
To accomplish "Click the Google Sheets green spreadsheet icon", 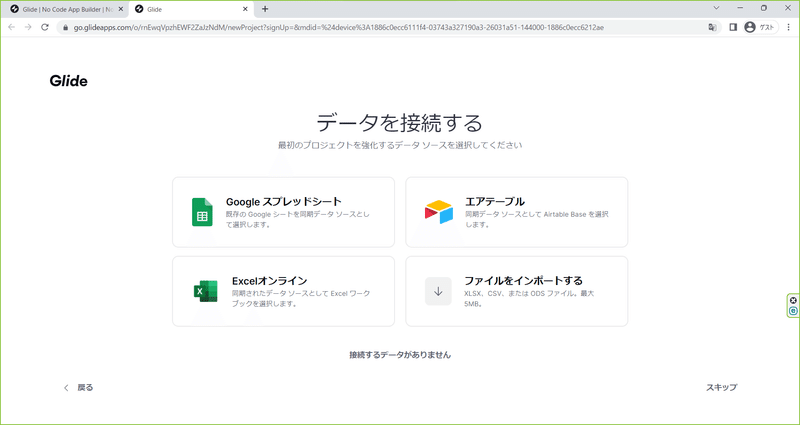I will tap(202, 212).
